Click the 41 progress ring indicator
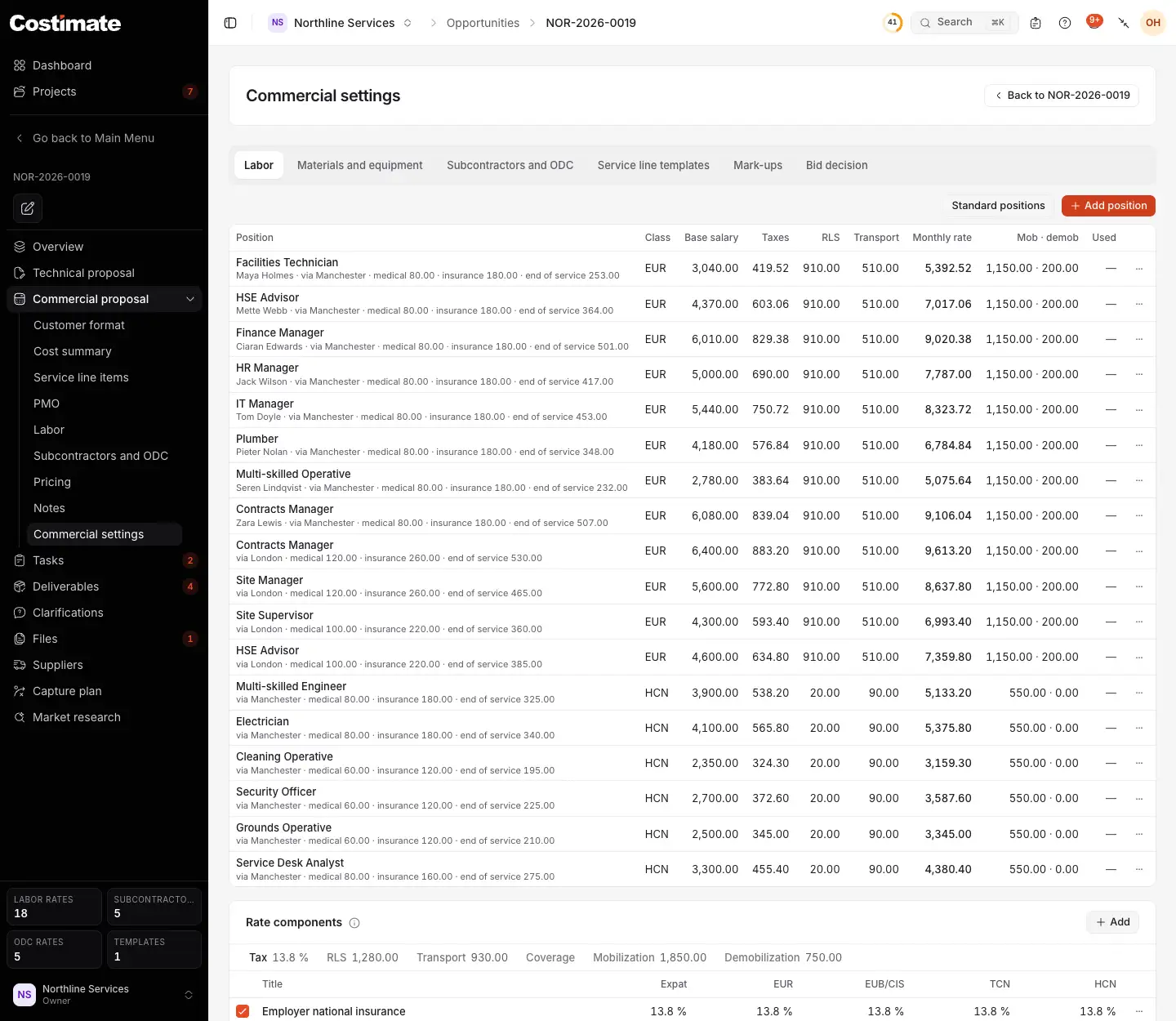This screenshot has height=1021, width=1176. coord(893,23)
